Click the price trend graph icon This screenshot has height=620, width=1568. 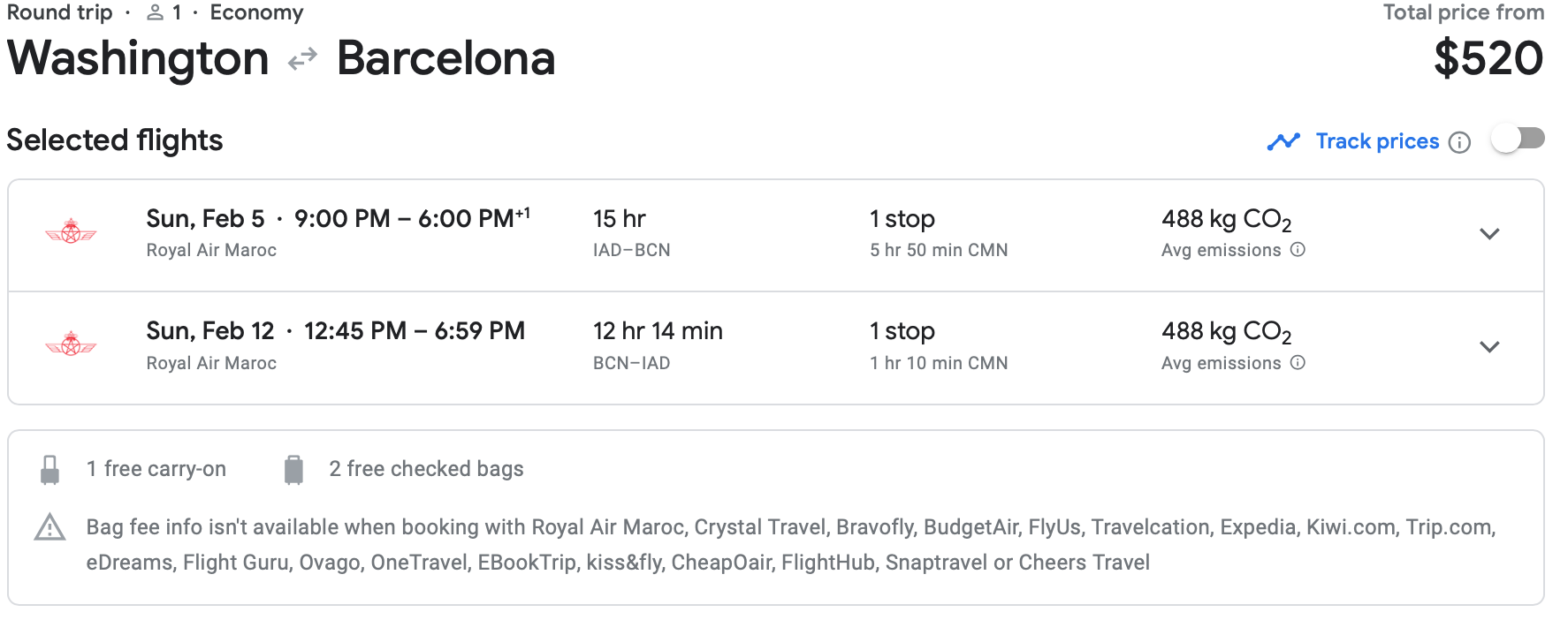[1283, 141]
